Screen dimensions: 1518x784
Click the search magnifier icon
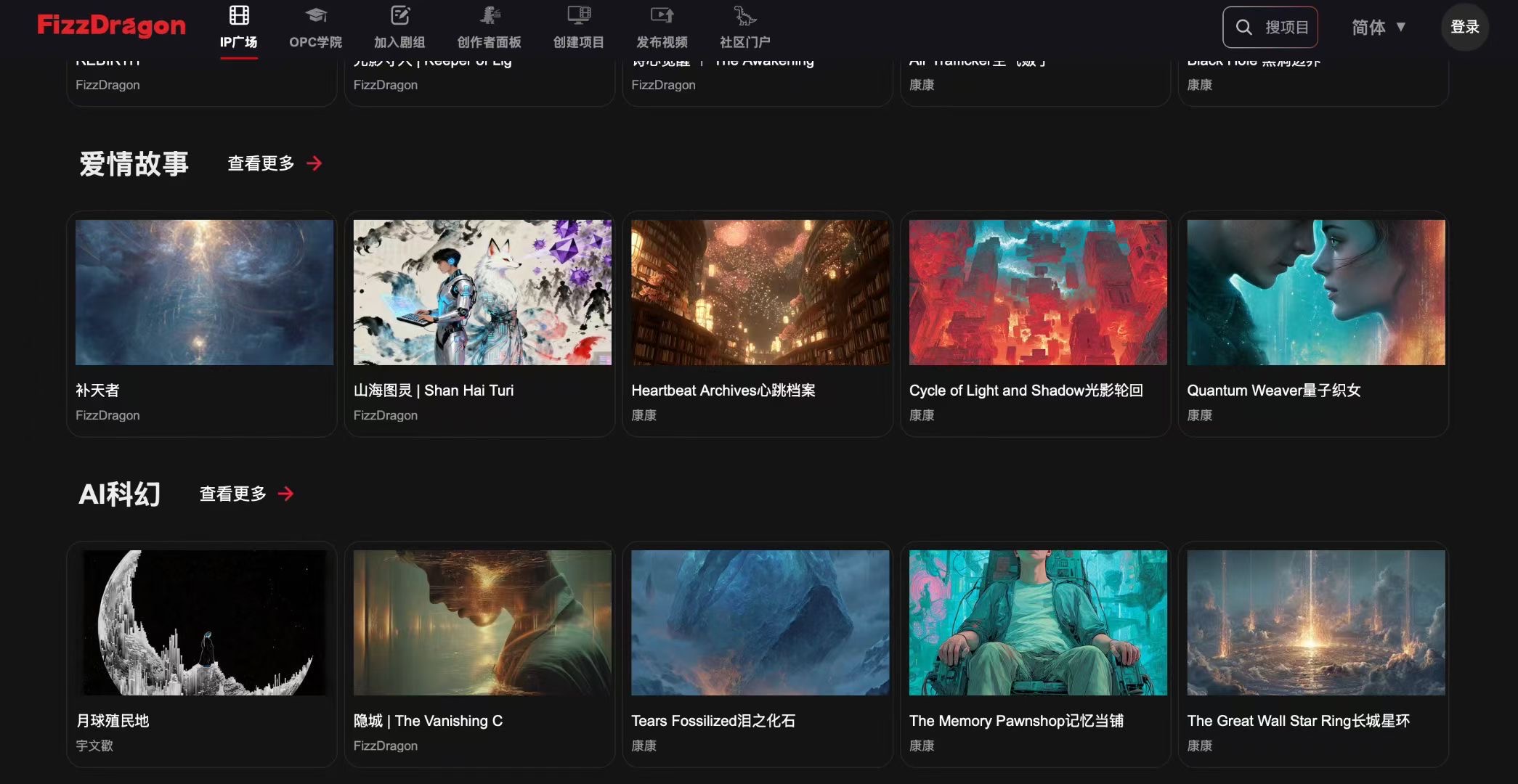pyautogui.click(x=1243, y=28)
